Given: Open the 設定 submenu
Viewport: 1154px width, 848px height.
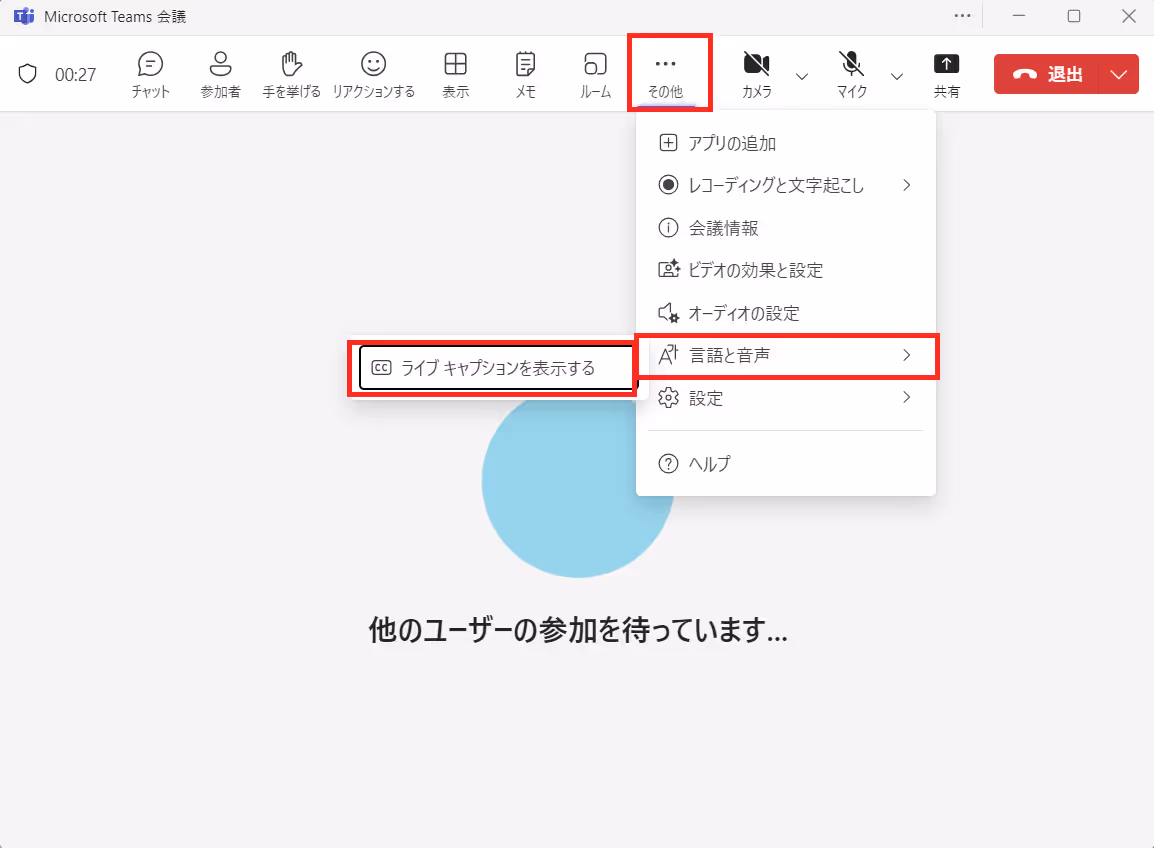Looking at the screenshot, I should [786, 398].
